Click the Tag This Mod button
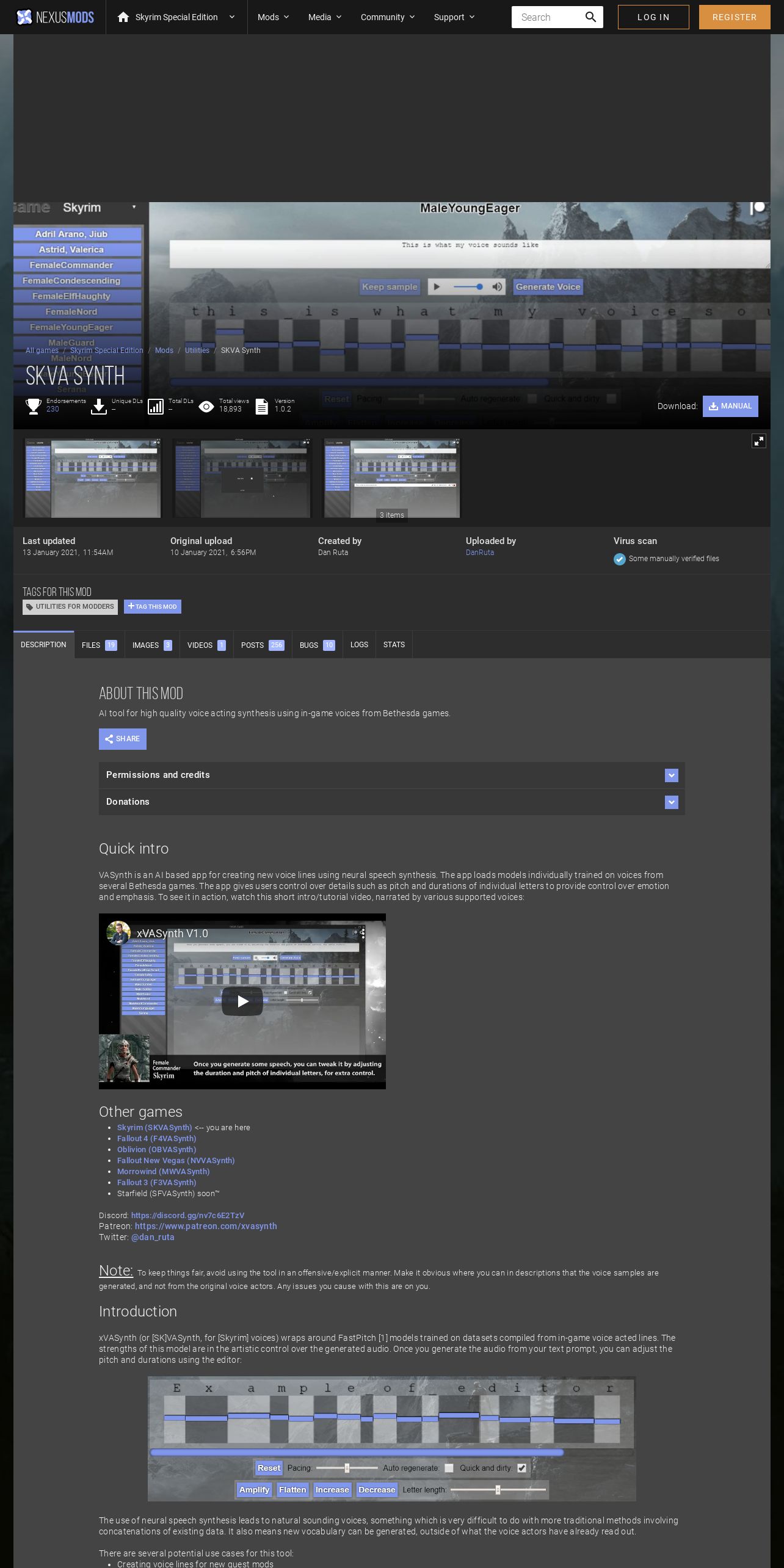Viewport: 784px width, 1568px height. (153, 606)
